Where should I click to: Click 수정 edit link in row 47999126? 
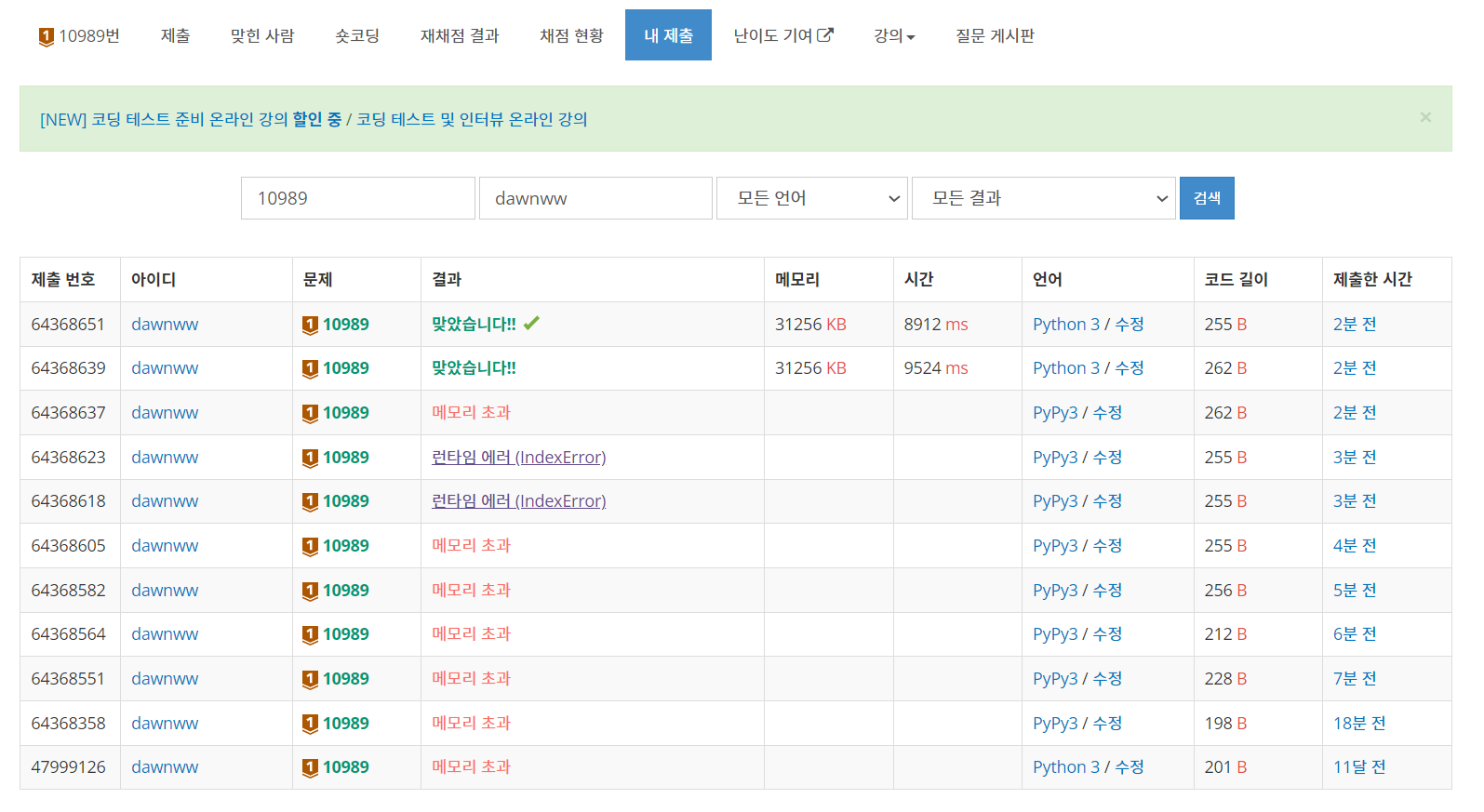coord(1130,767)
